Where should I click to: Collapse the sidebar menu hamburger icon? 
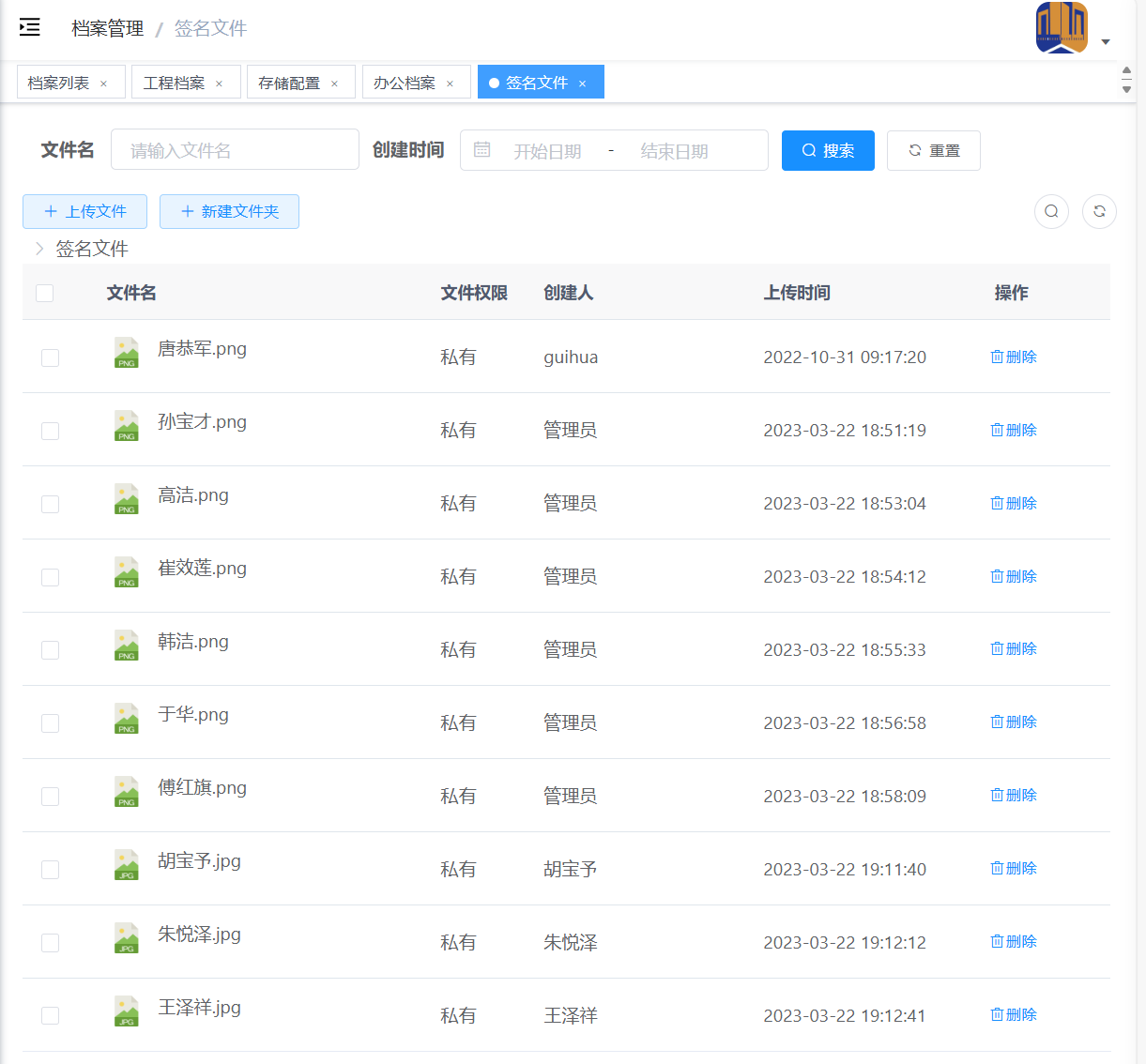tap(30, 27)
